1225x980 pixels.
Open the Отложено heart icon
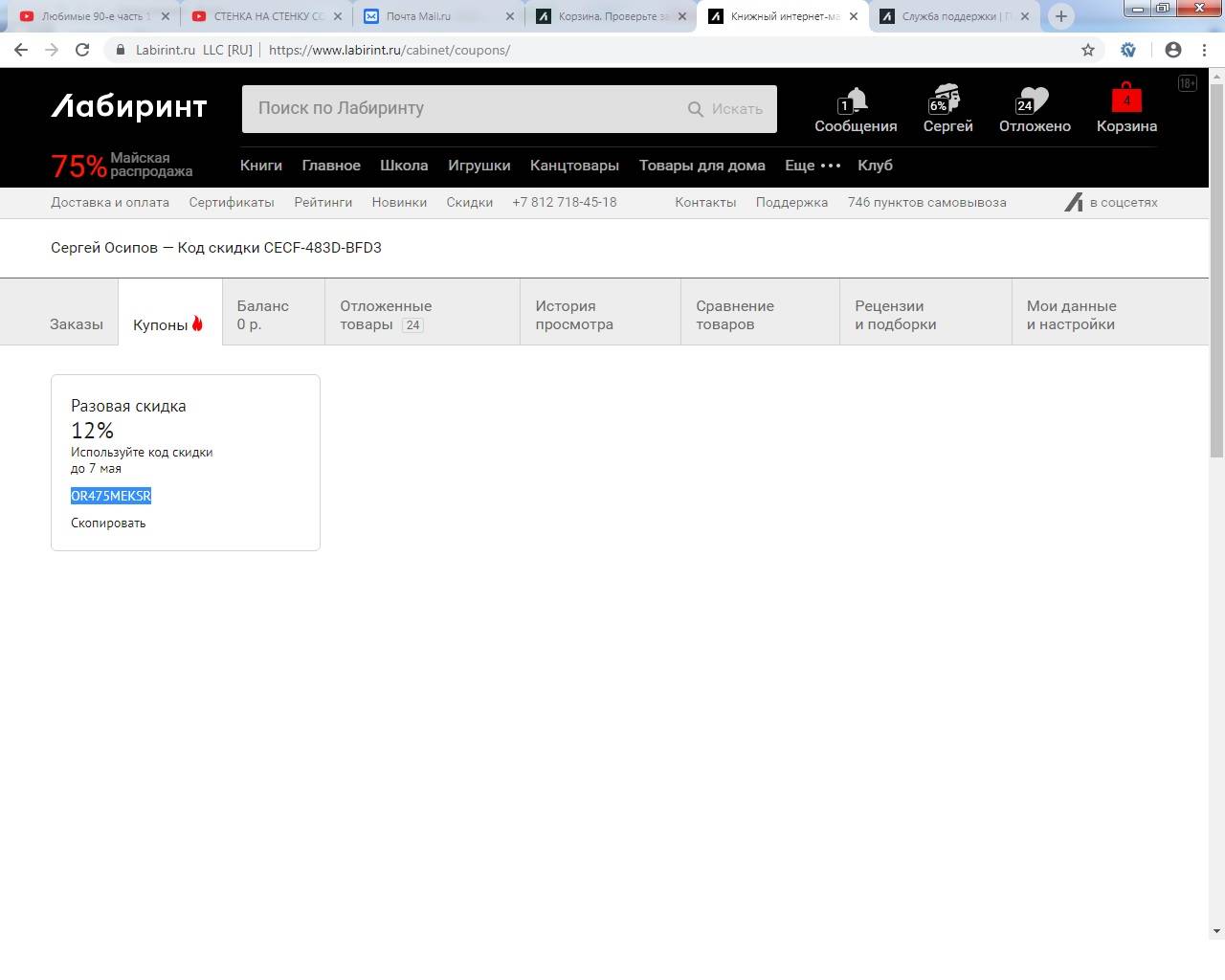[x=1035, y=108]
